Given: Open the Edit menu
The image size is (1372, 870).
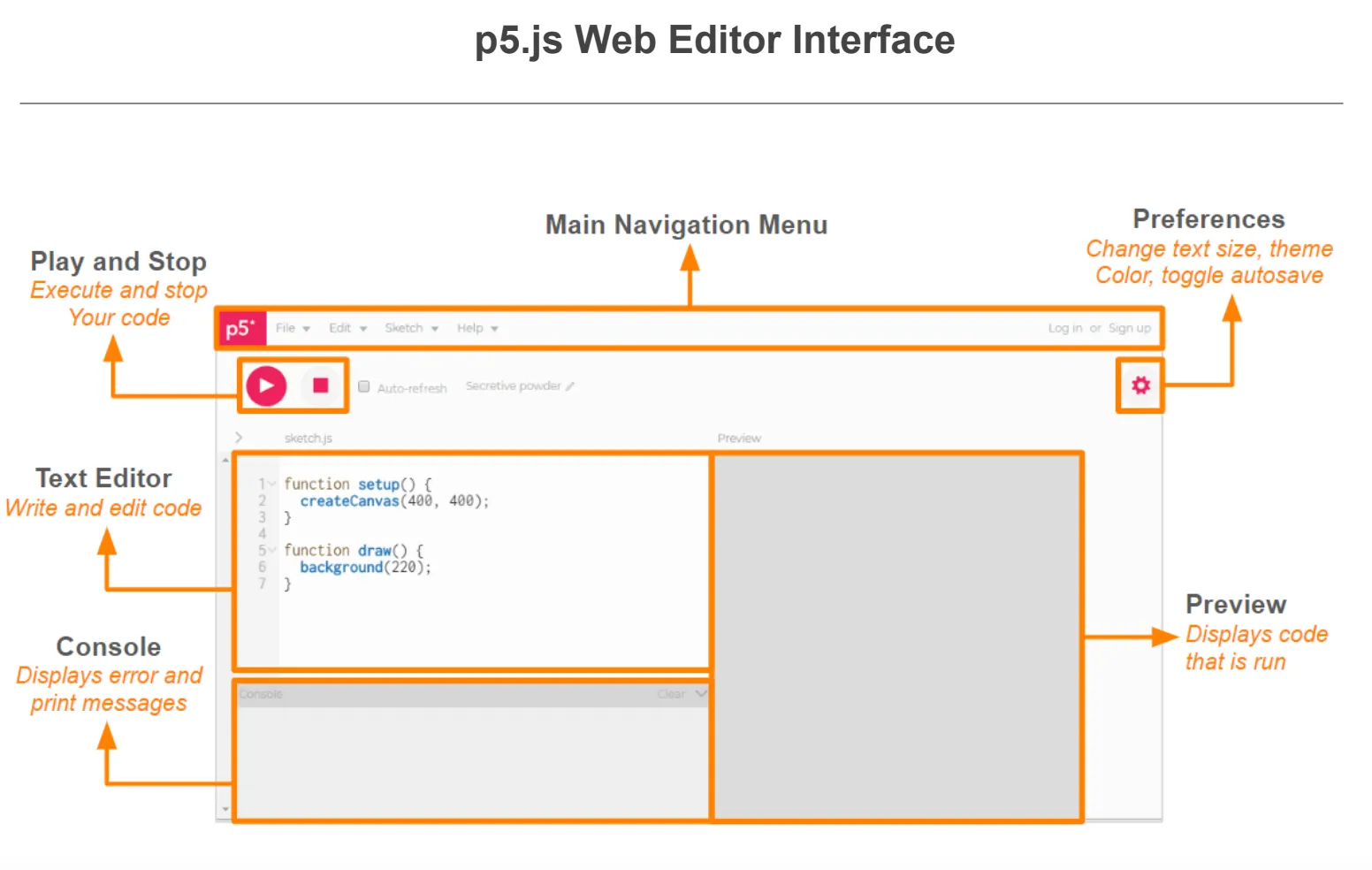Looking at the screenshot, I should [x=347, y=328].
